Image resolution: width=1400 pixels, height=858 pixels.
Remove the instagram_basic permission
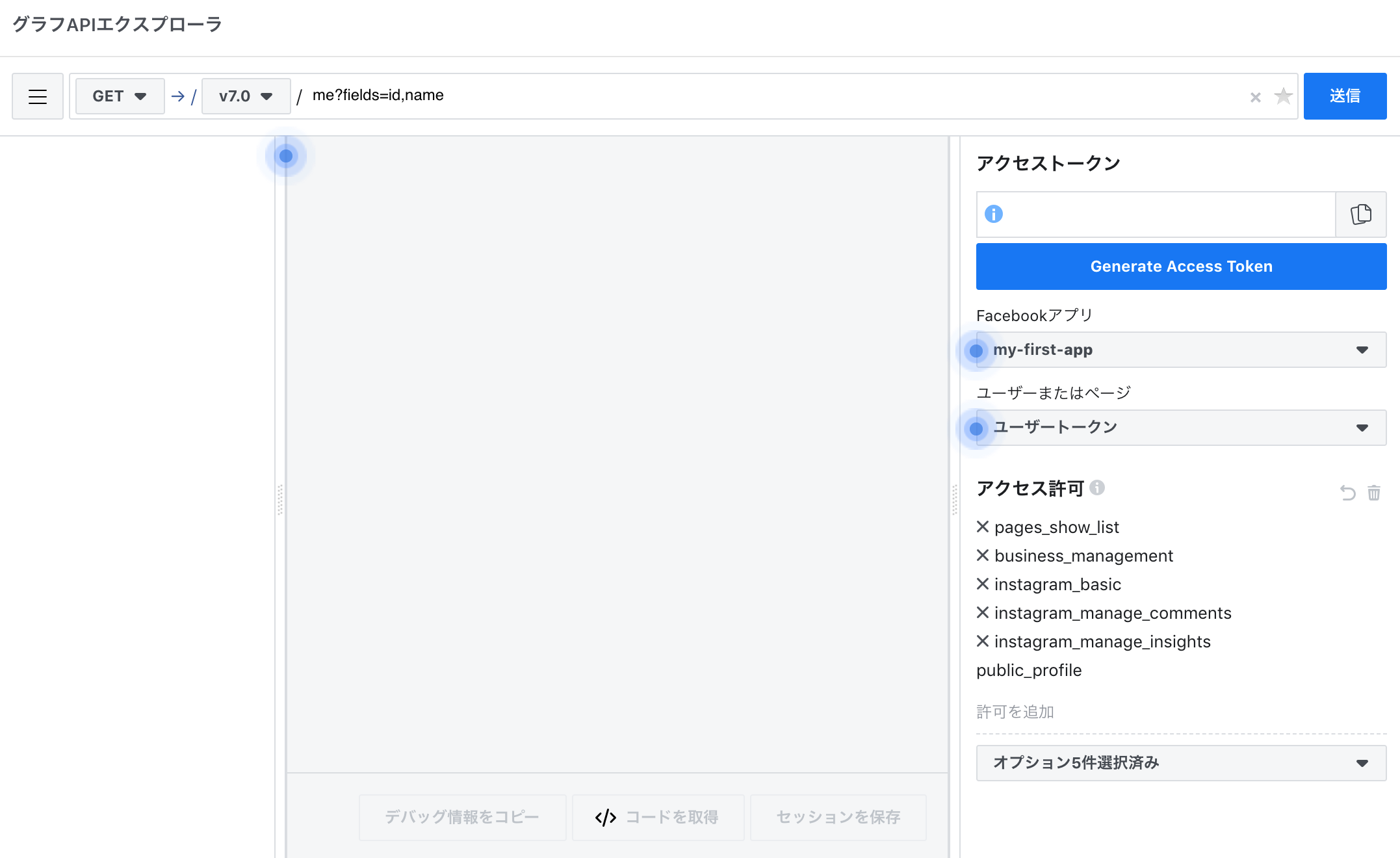[x=982, y=584]
